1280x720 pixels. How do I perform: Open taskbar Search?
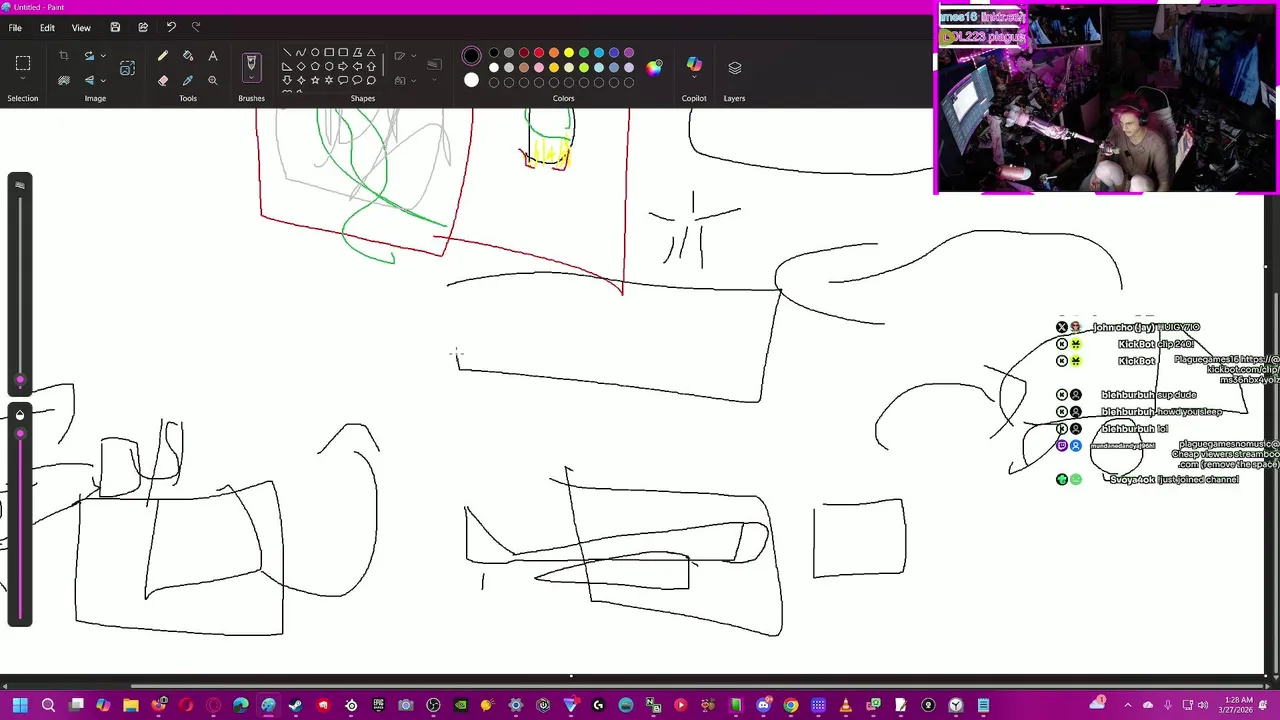click(x=48, y=706)
